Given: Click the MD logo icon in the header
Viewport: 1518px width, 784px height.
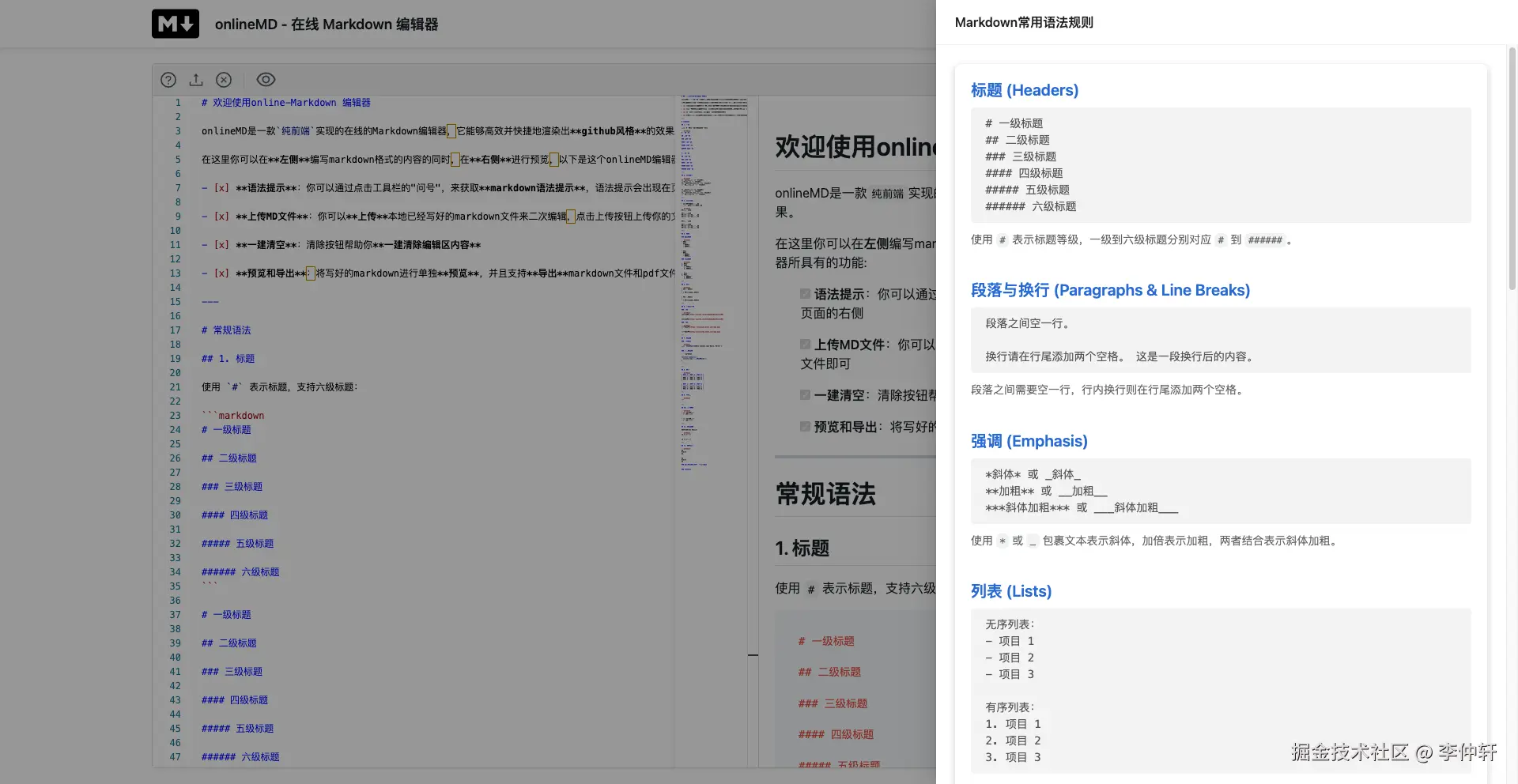Looking at the screenshot, I should [x=176, y=24].
